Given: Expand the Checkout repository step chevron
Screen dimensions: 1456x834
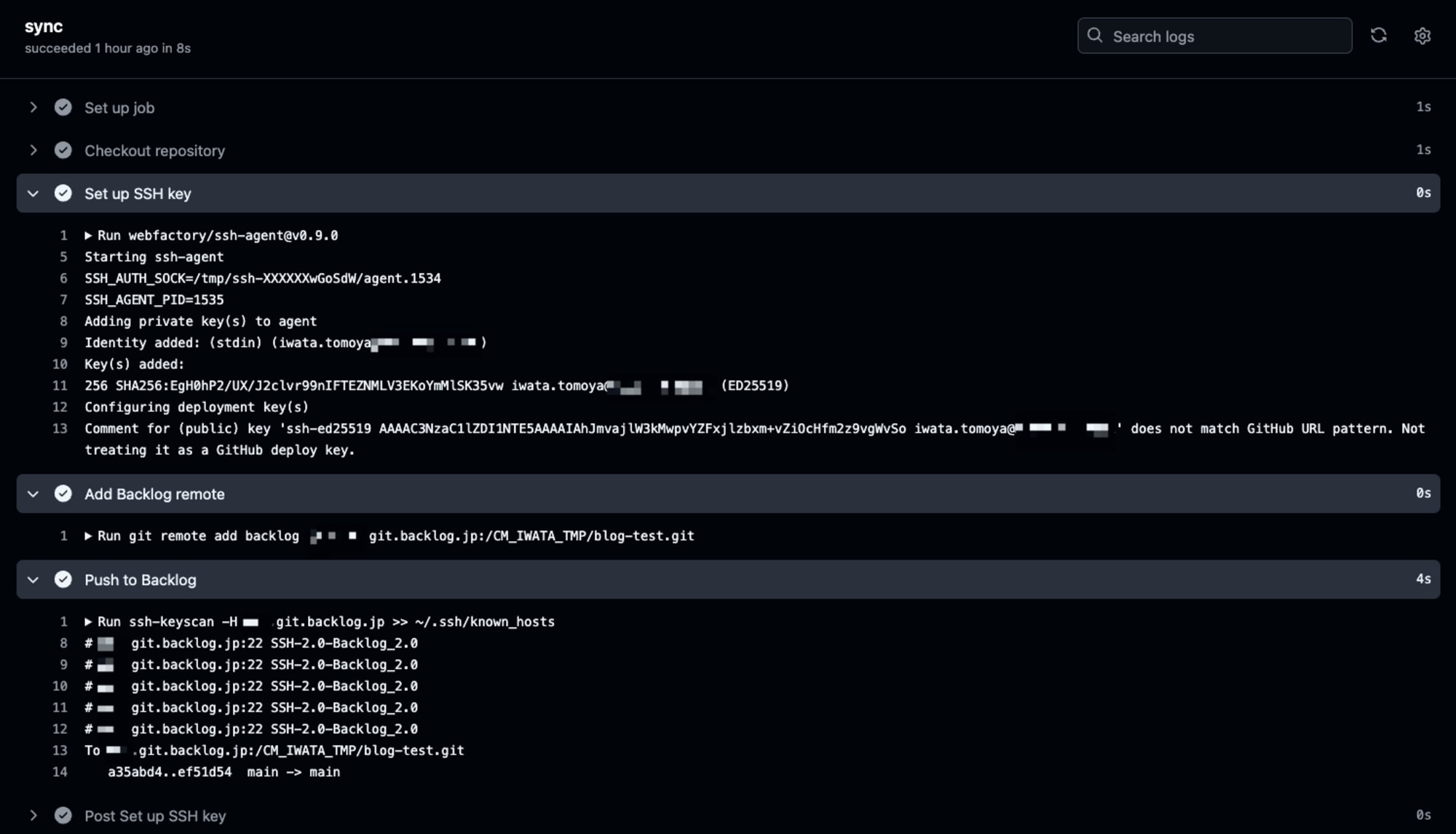Looking at the screenshot, I should (33, 150).
